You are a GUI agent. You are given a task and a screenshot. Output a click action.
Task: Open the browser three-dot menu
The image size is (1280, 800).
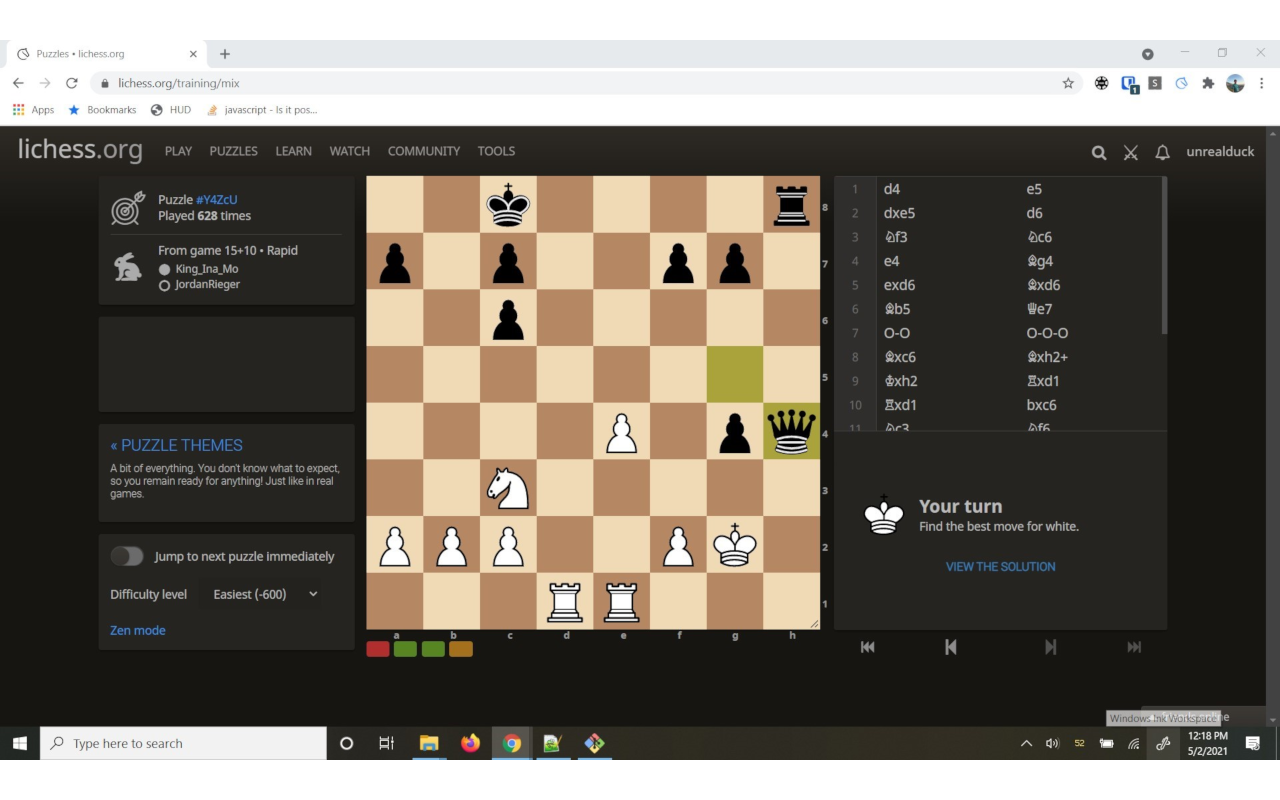(1262, 83)
